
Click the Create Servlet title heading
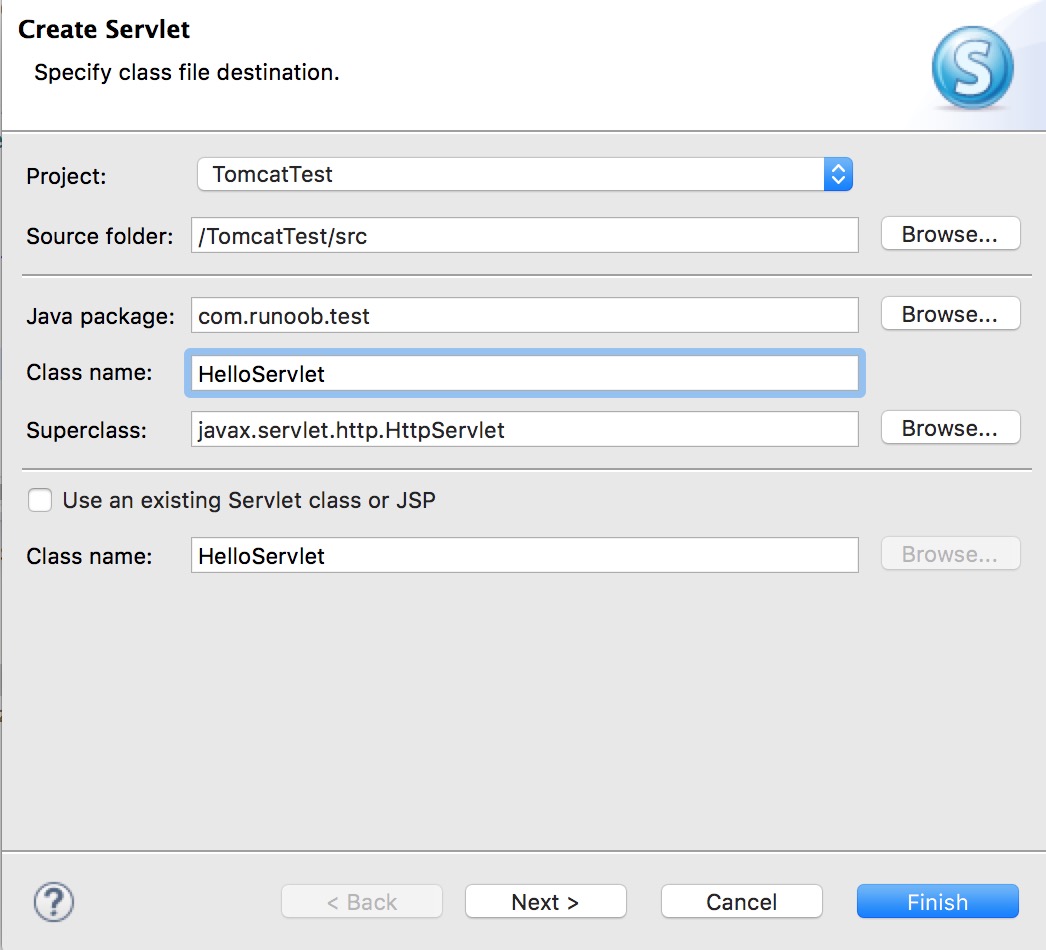point(104,29)
